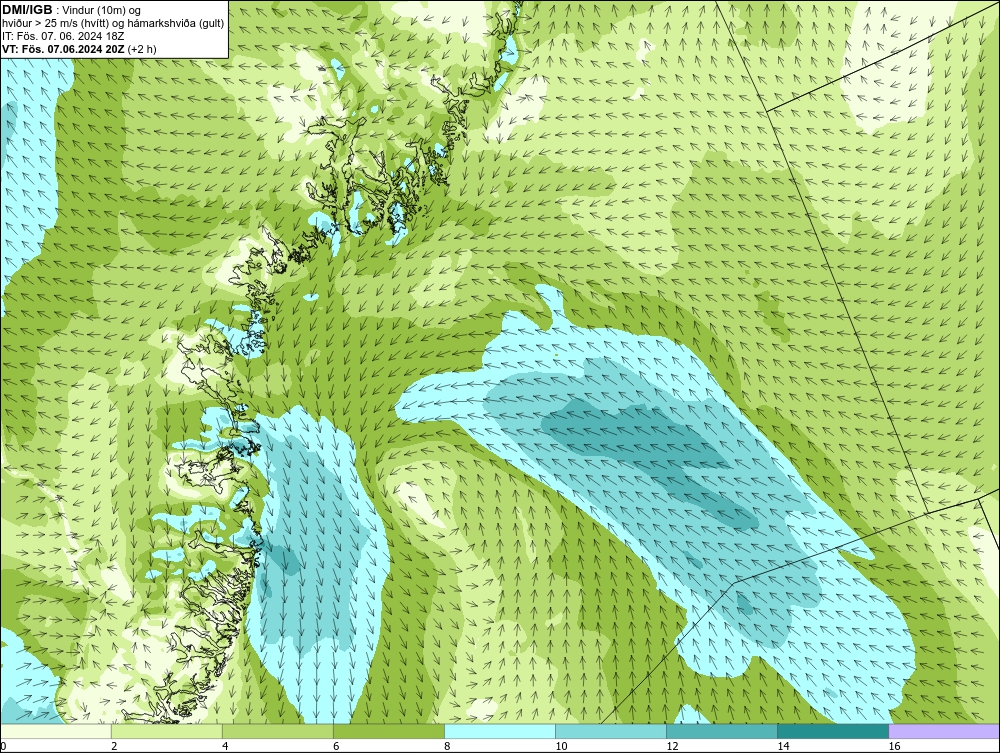Click the 0–2 m/s pale yellow legend swatch
Viewport: 1000px width, 753px height.
click(56, 731)
